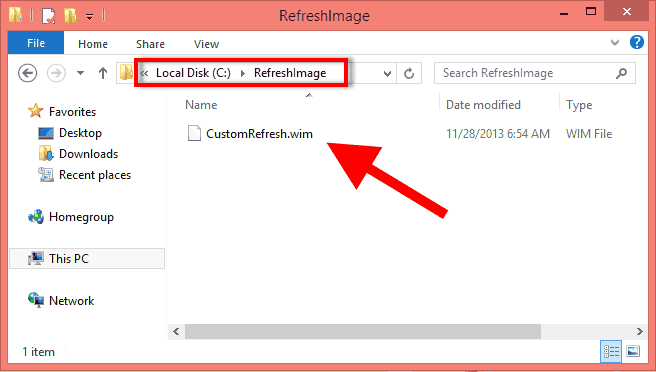Click the Favorites star icon
The height and width of the screenshot is (372, 656).
tap(36, 111)
